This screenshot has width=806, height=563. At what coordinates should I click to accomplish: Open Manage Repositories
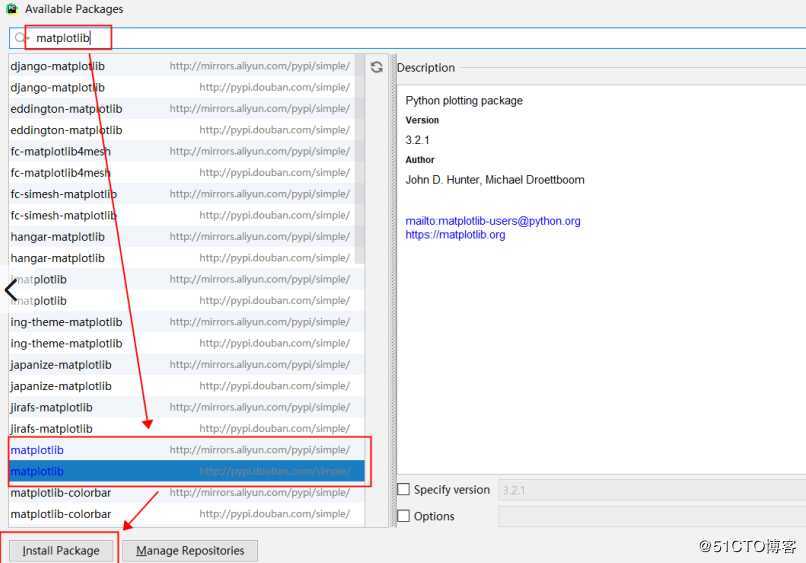pos(190,551)
